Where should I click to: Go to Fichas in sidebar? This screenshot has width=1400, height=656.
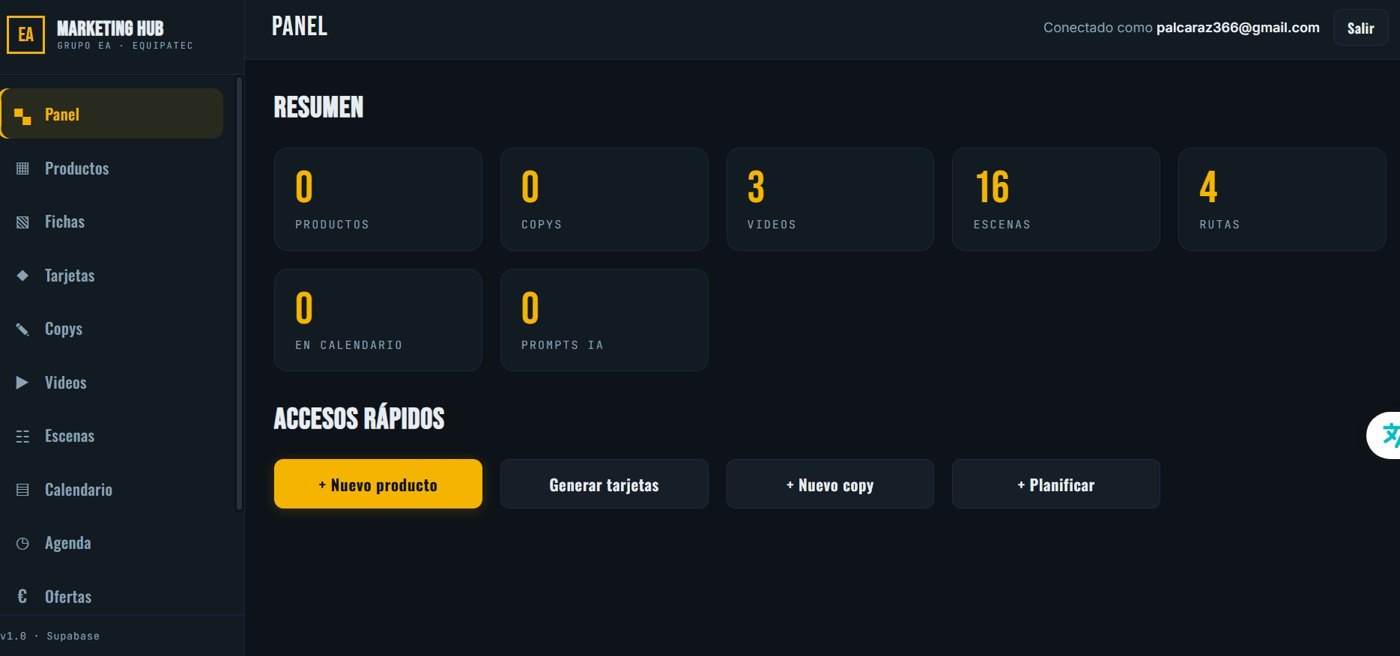tap(112, 222)
